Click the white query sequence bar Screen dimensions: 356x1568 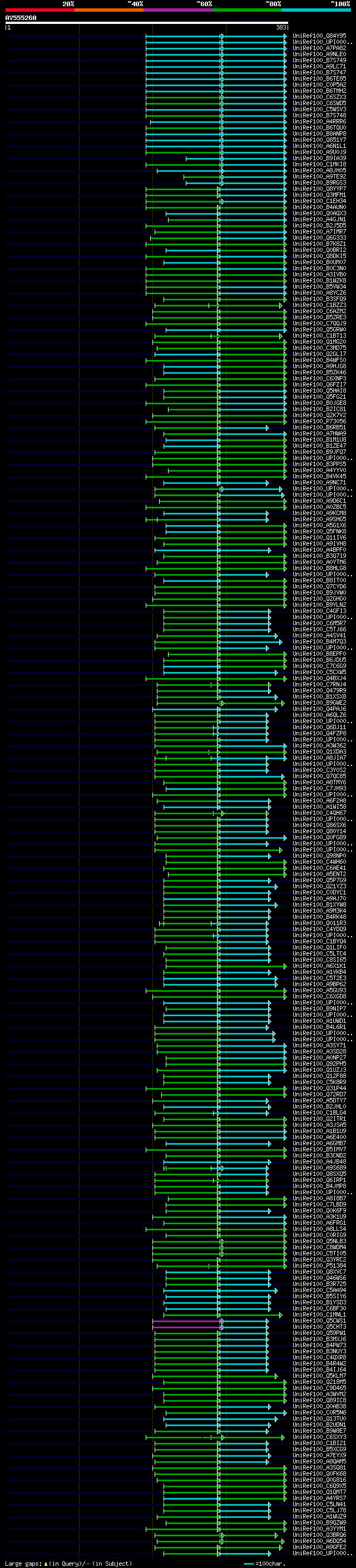(x=147, y=23)
